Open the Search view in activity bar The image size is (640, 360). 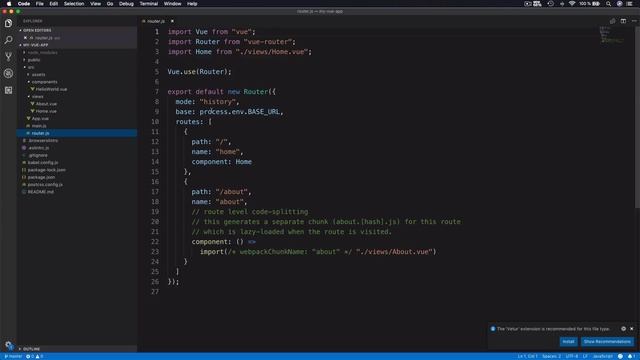pos(8,40)
